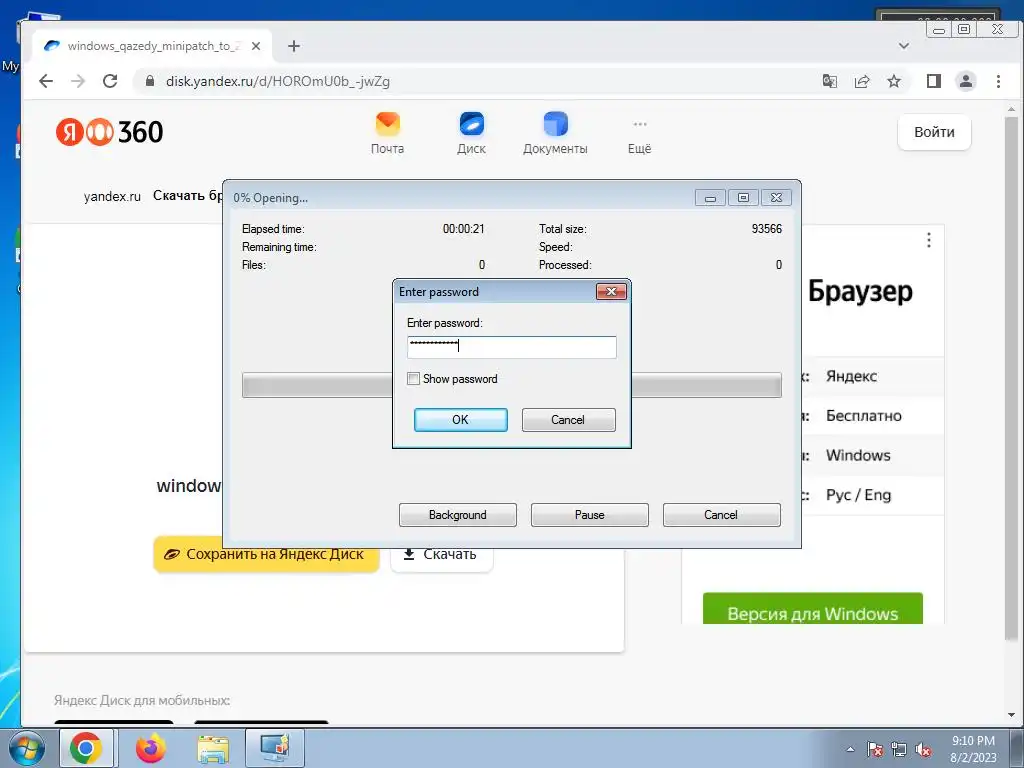Launch Firefox from the taskbar
The image size is (1024, 768).
coord(151,748)
